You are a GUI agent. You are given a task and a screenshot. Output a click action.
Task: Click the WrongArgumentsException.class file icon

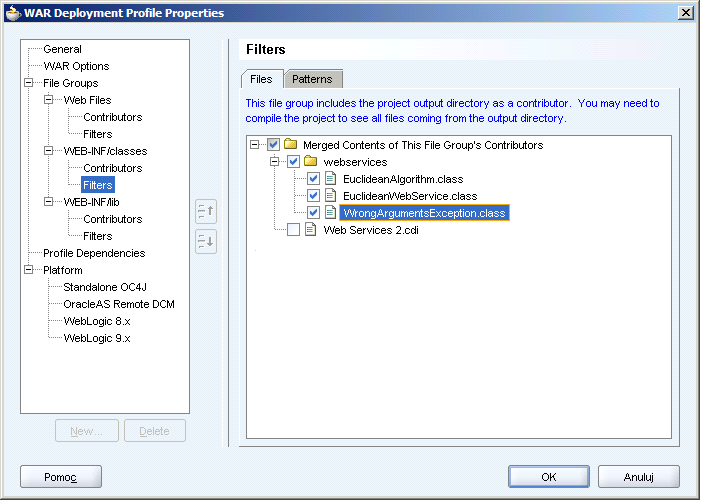(330, 213)
